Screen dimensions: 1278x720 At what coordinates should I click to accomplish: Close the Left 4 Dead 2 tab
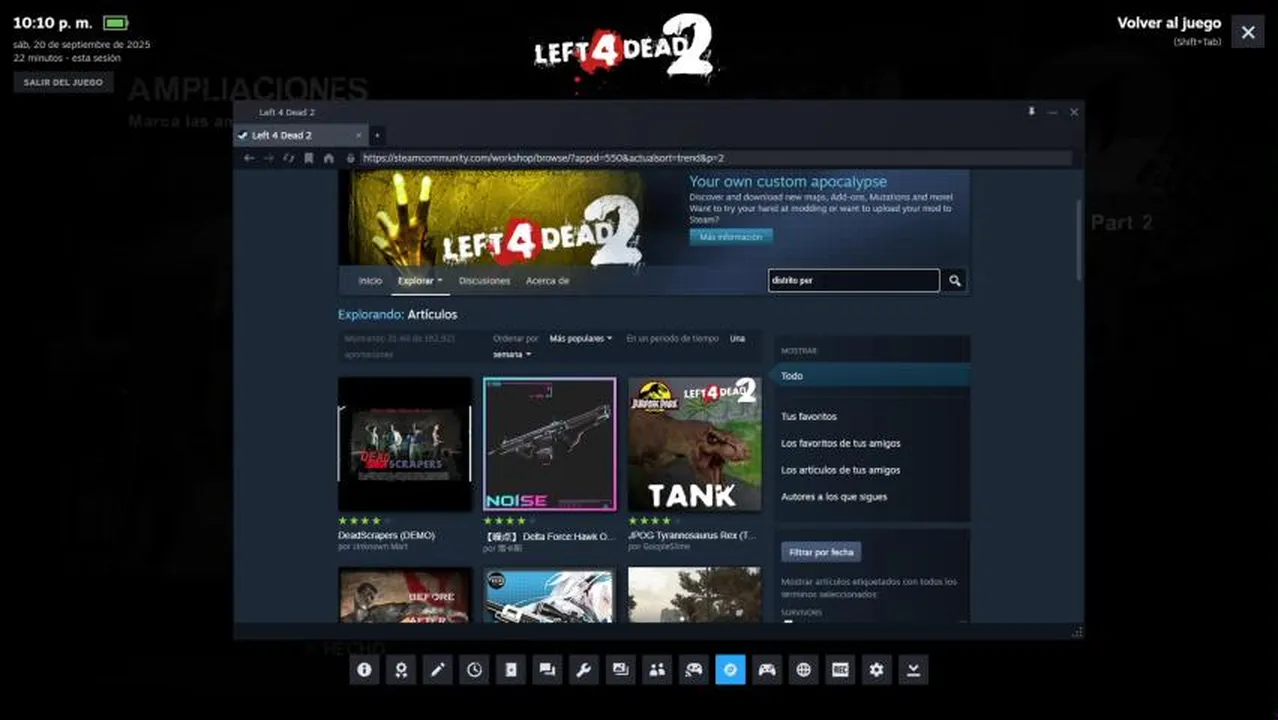click(x=359, y=135)
